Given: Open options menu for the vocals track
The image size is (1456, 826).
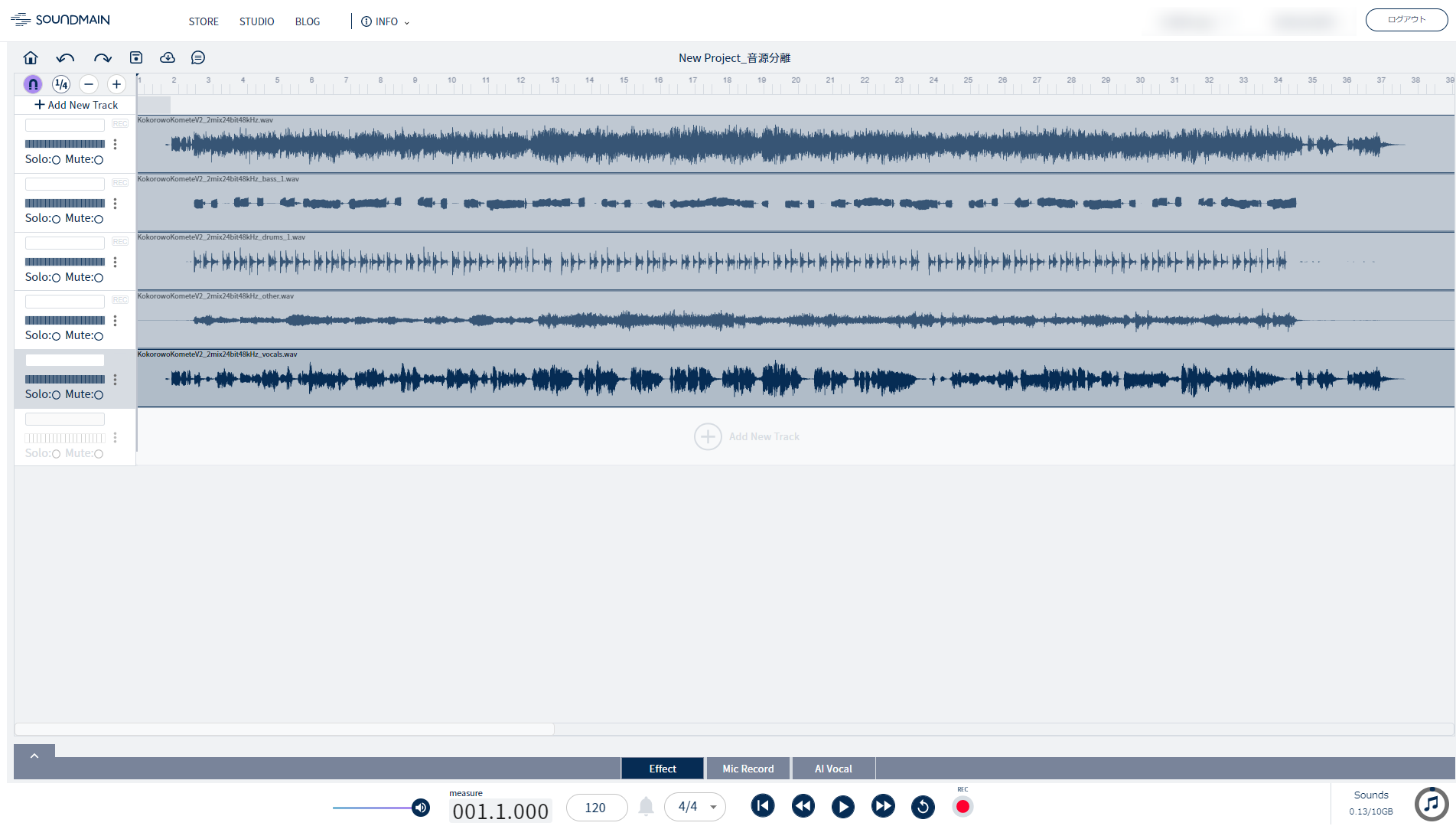Looking at the screenshot, I should (116, 379).
